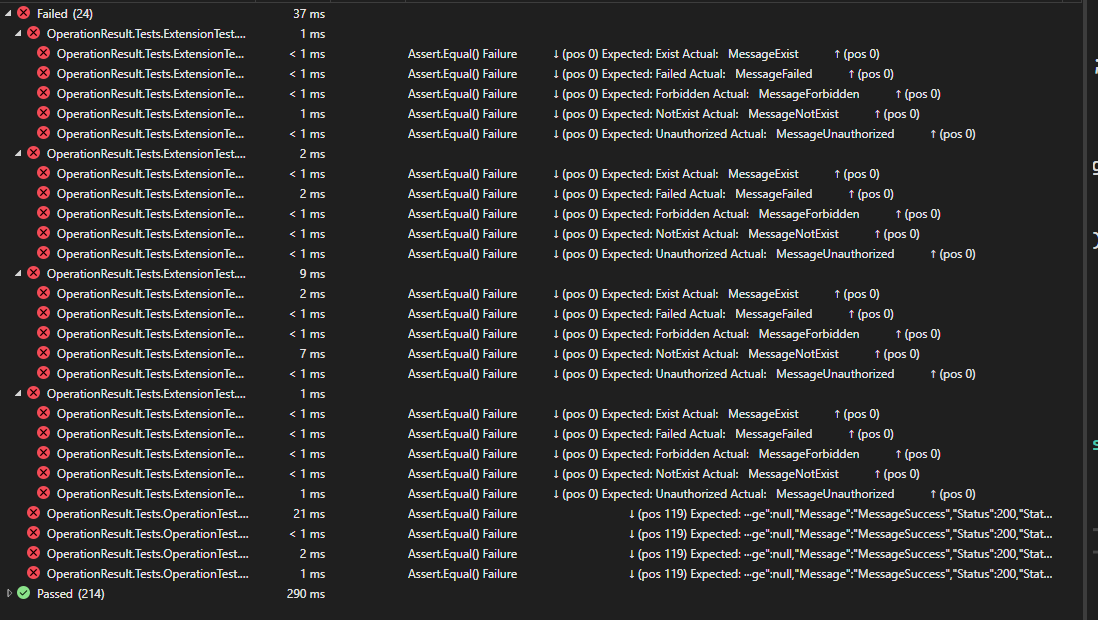This screenshot has height=620, width=1098.
Task: Click the red icon on the 2 ms ExtensionTest group
Action: pyautogui.click(x=33, y=153)
